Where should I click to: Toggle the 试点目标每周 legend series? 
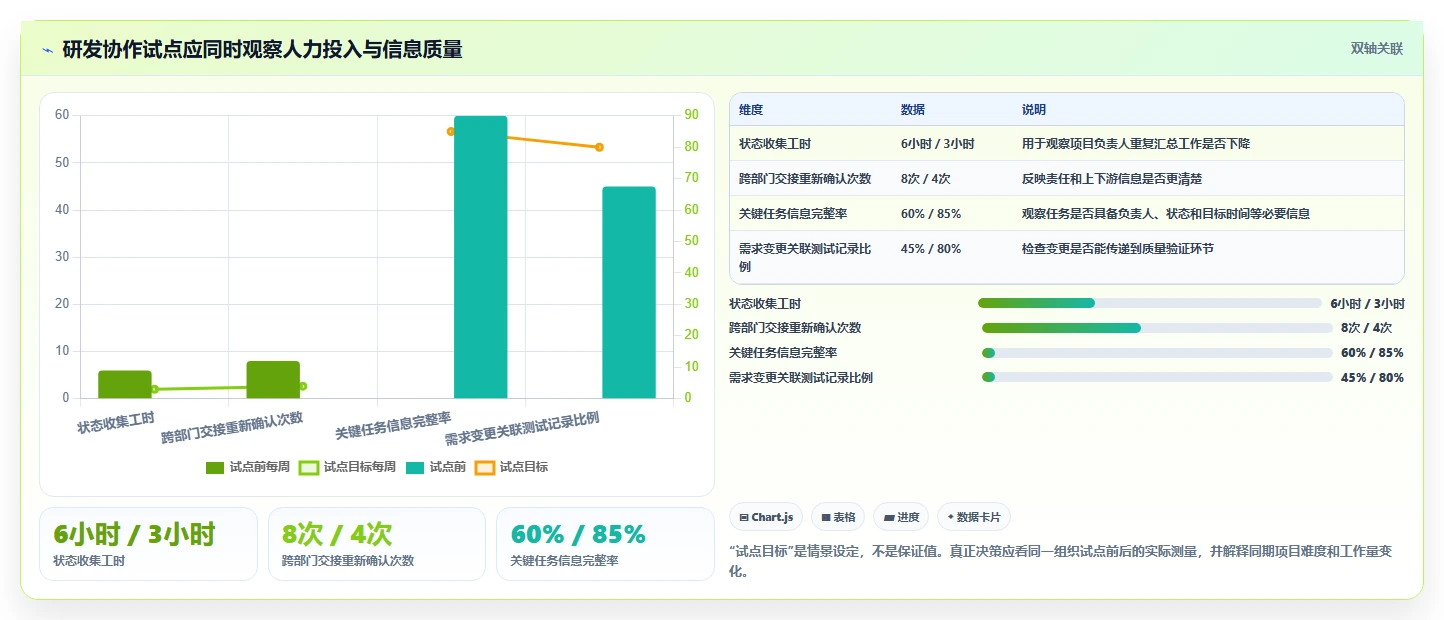pyautogui.click(x=347, y=467)
